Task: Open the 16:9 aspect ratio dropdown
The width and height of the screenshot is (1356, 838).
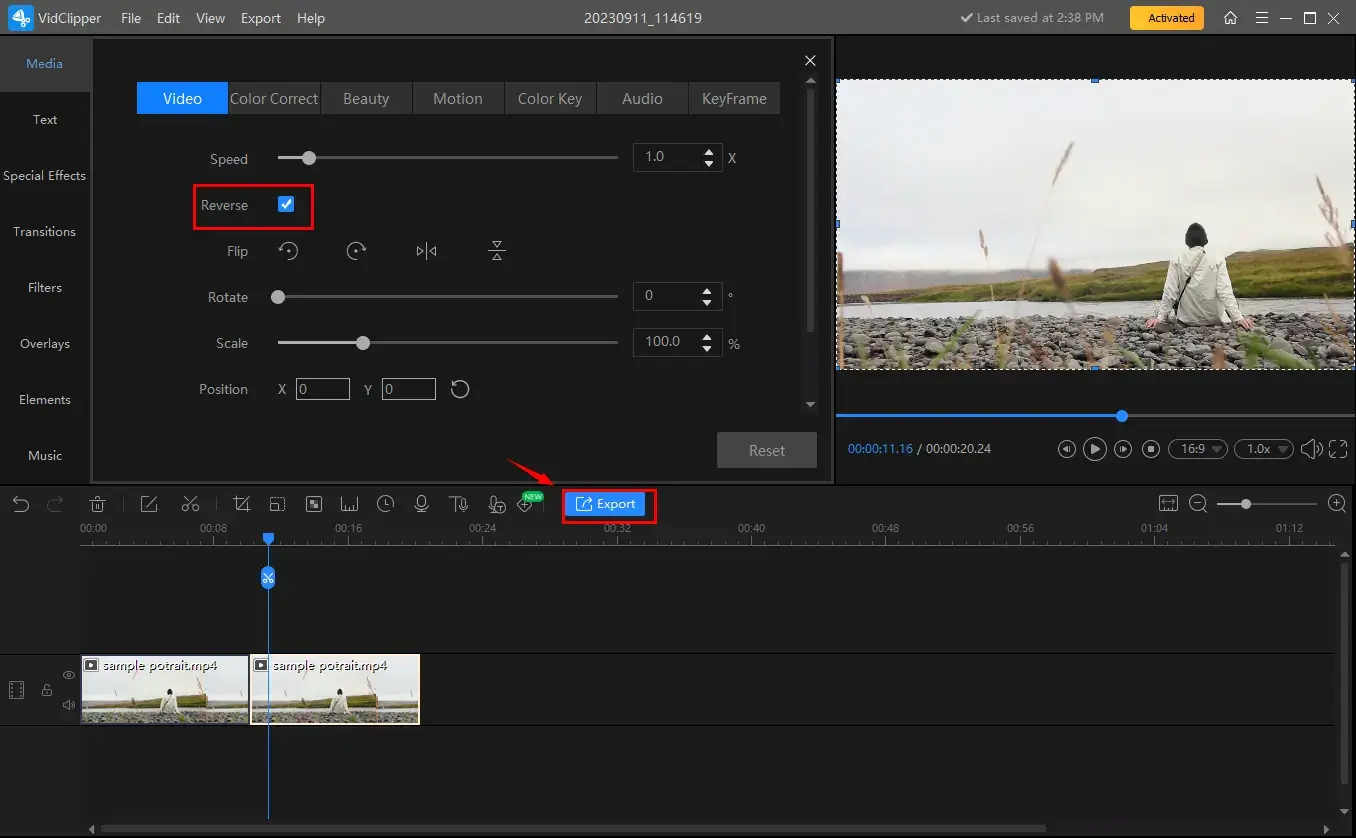Action: (1199, 449)
